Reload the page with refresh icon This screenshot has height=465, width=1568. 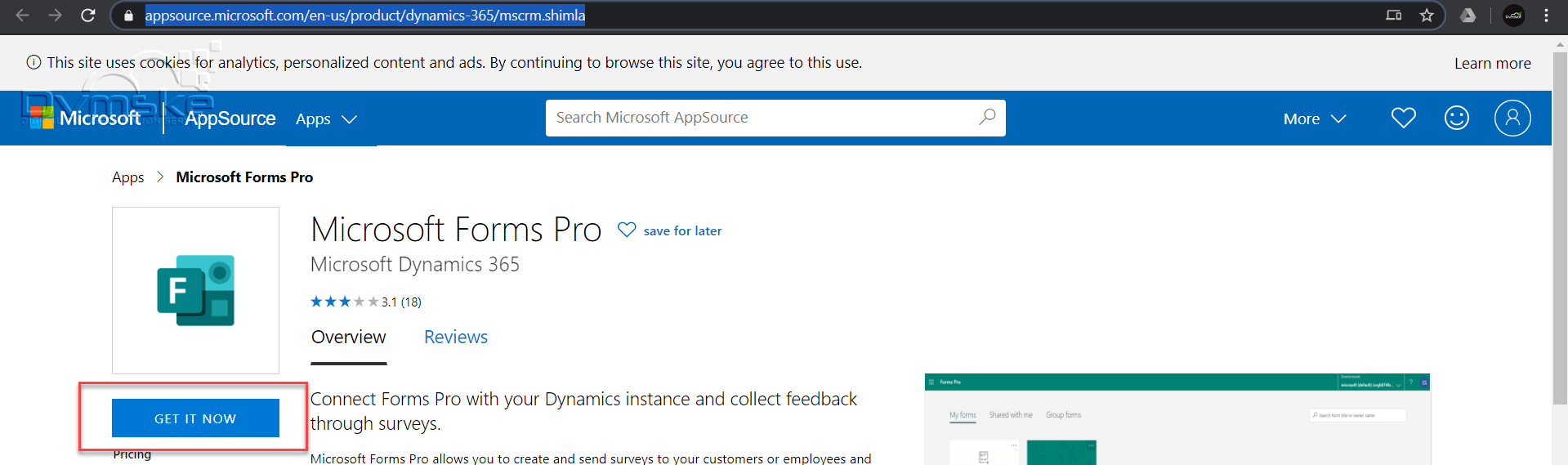tap(88, 16)
